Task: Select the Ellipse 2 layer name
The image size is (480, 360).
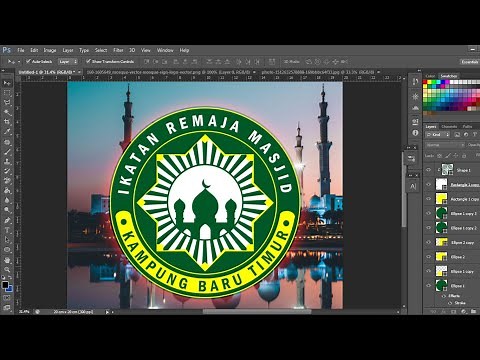Action: (x=458, y=257)
